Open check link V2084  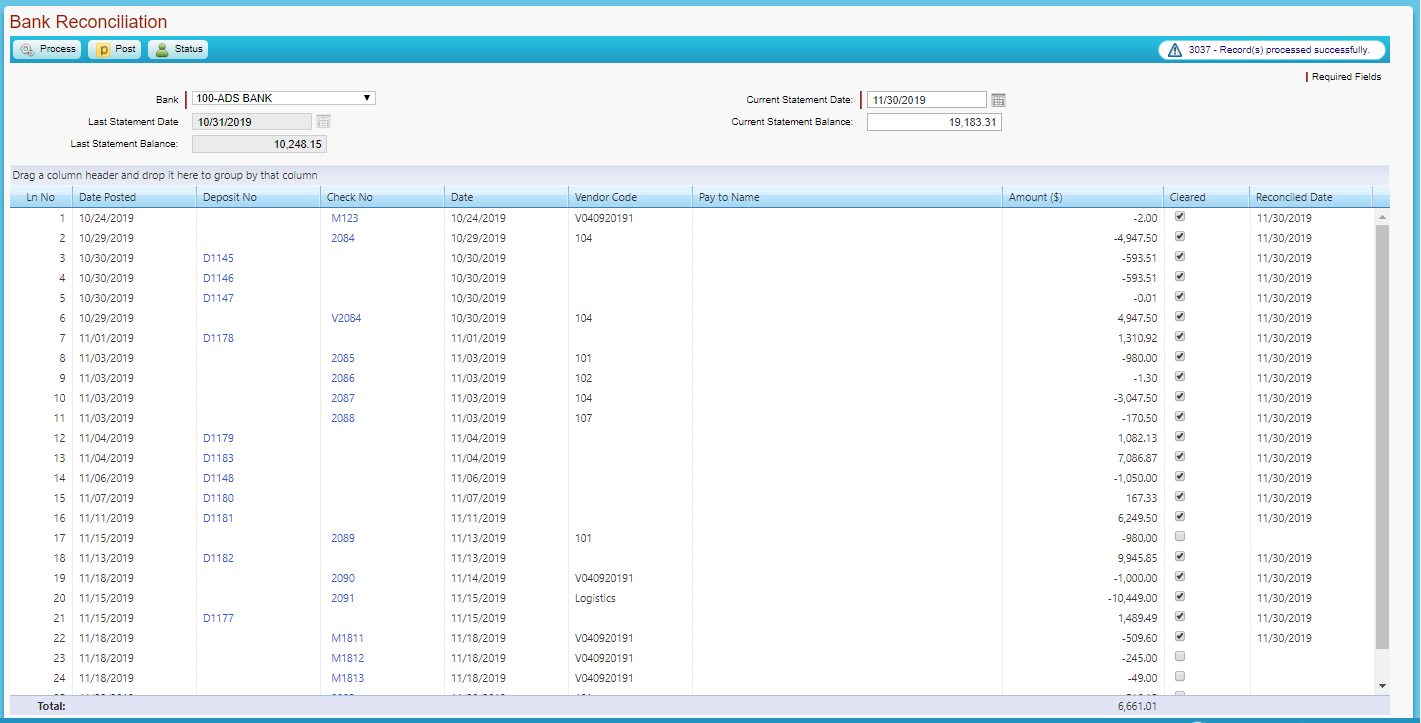346,318
